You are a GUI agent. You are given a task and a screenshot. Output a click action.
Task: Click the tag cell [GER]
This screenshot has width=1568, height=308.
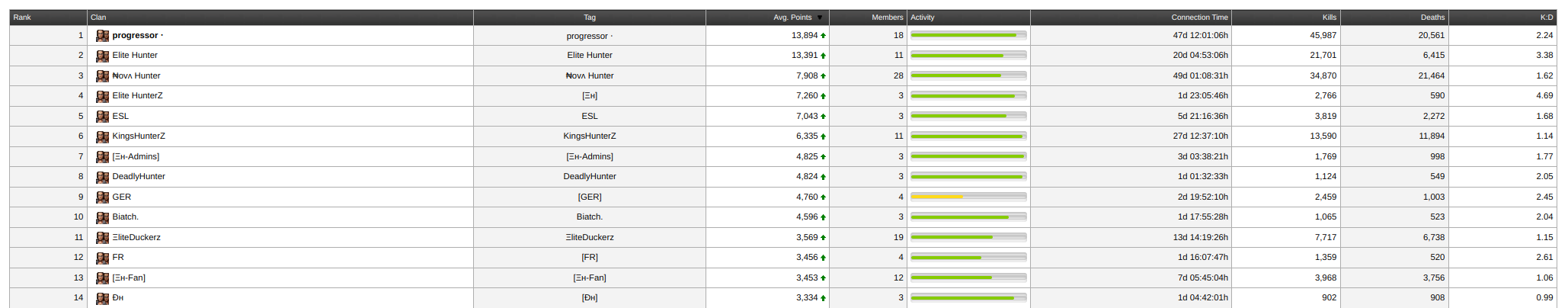590,197
